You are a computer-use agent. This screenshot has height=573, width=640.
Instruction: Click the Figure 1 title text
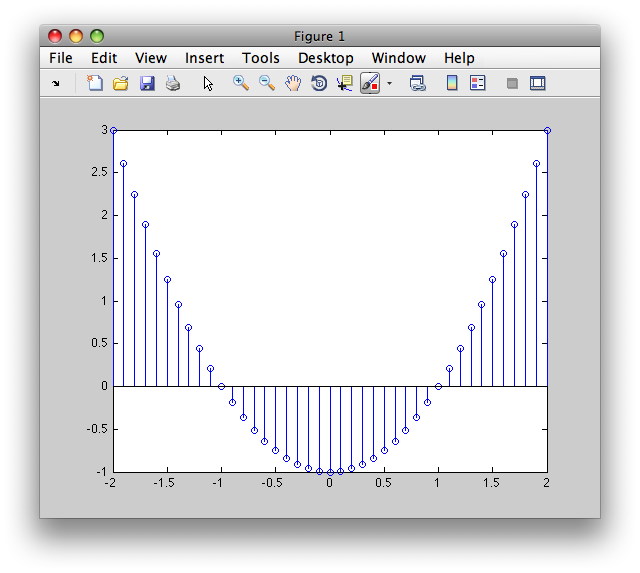click(320, 36)
